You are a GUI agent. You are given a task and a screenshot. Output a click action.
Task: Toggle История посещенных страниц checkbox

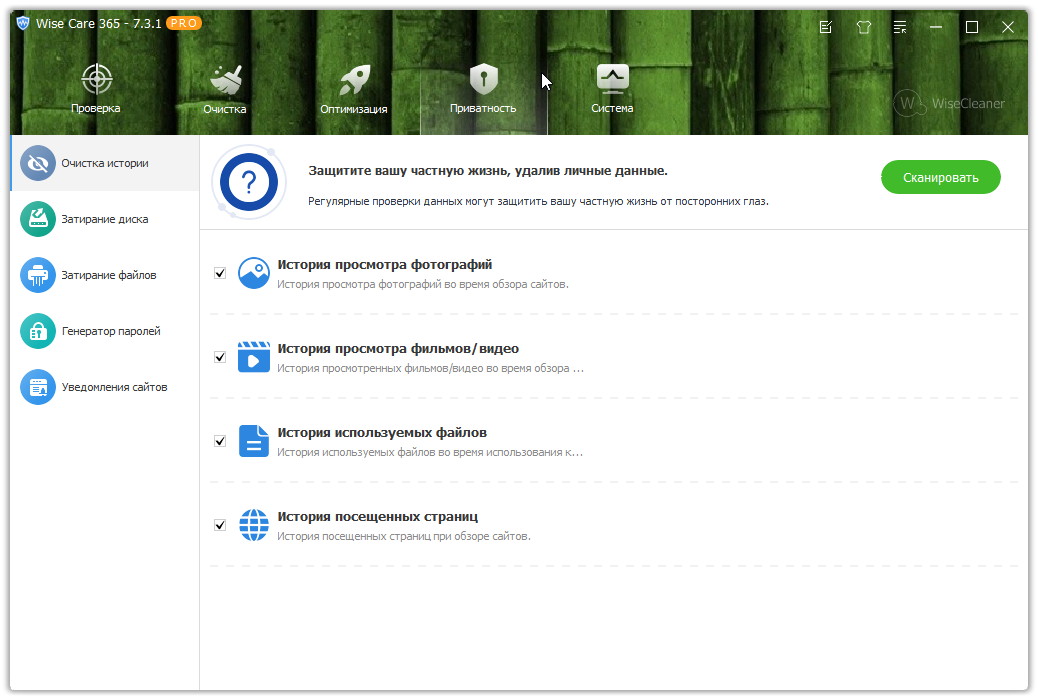pos(220,525)
